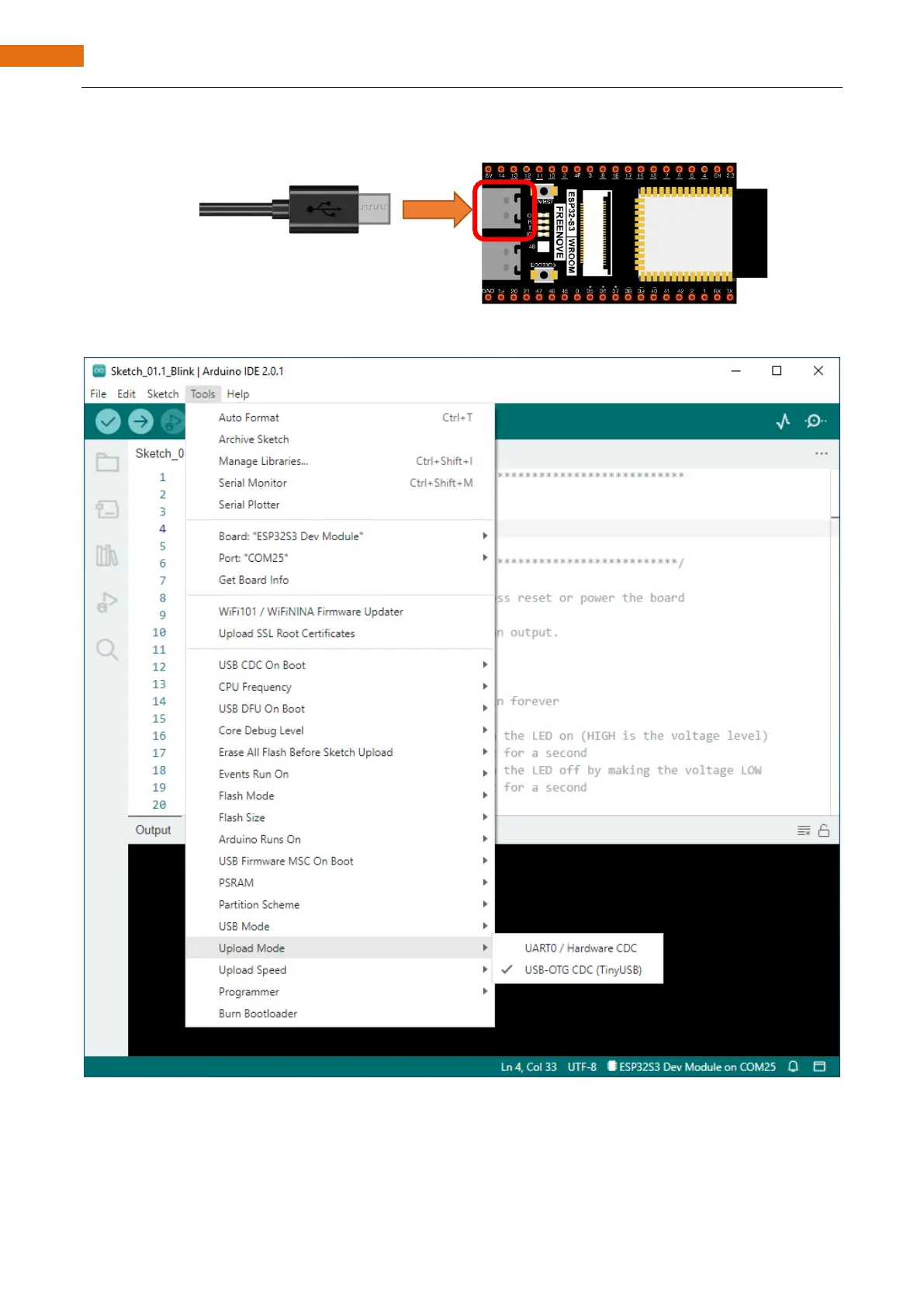Choose Archive Sketch menu entry
The width and height of the screenshot is (924, 1307).
point(340,439)
